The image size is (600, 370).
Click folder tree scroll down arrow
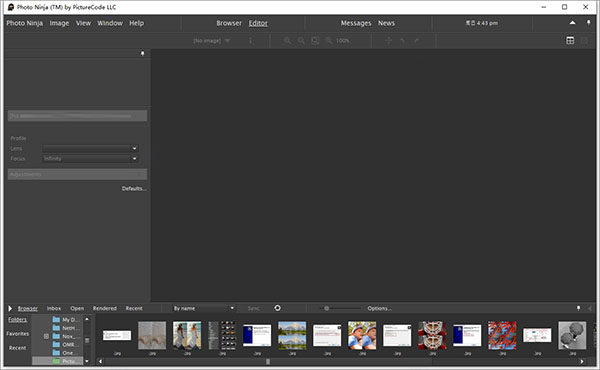tap(87, 361)
